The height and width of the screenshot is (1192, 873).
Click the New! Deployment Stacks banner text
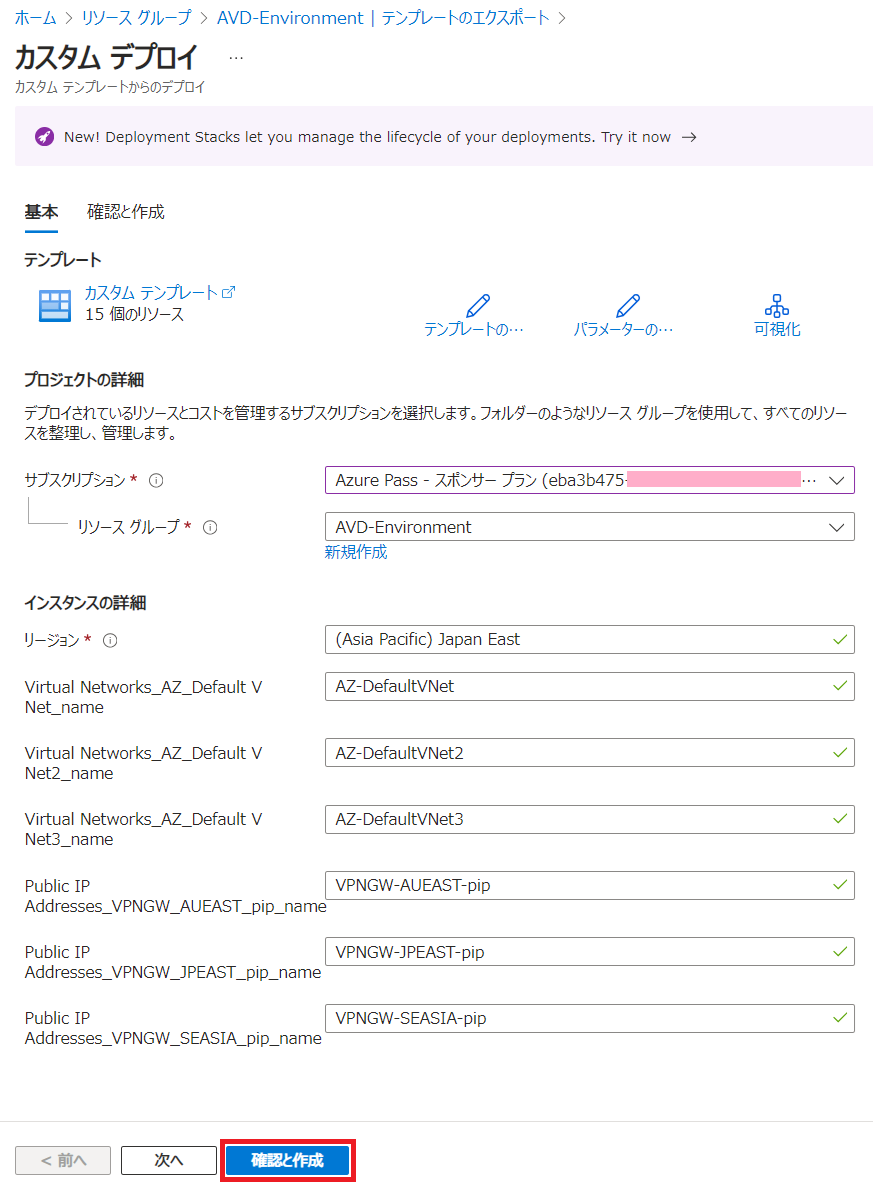(x=367, y=137)
